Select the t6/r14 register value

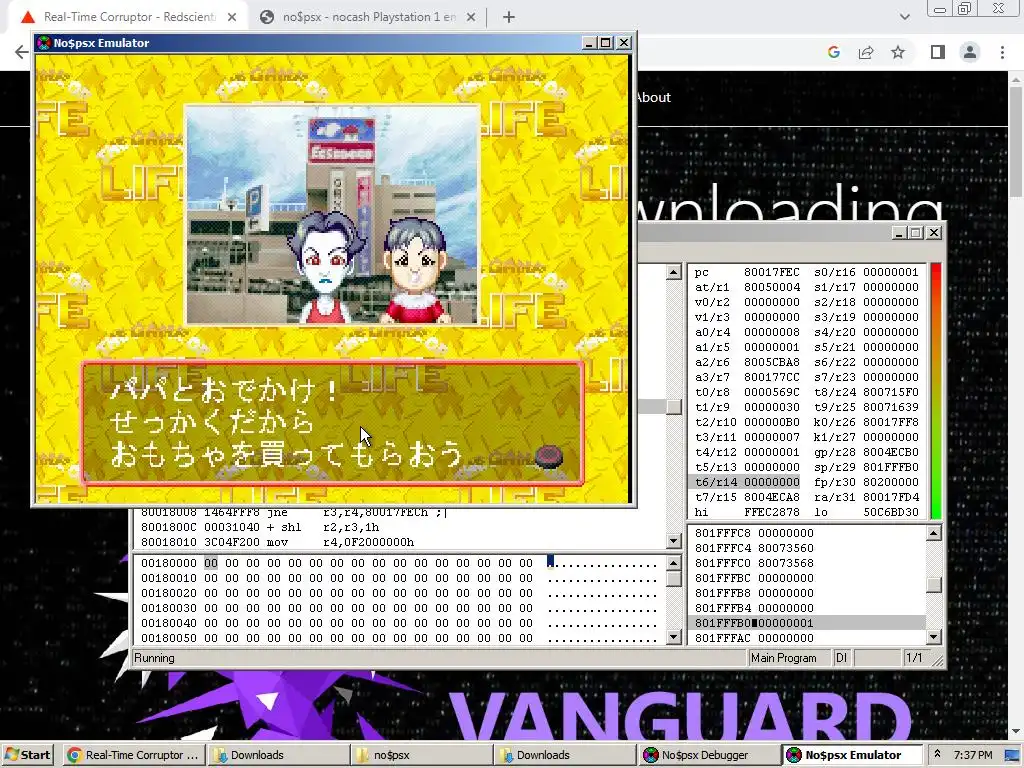(x=771, y=482)
